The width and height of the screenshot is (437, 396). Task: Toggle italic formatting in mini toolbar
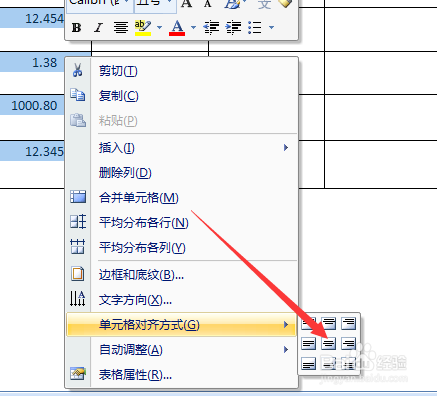coord(98,28)
